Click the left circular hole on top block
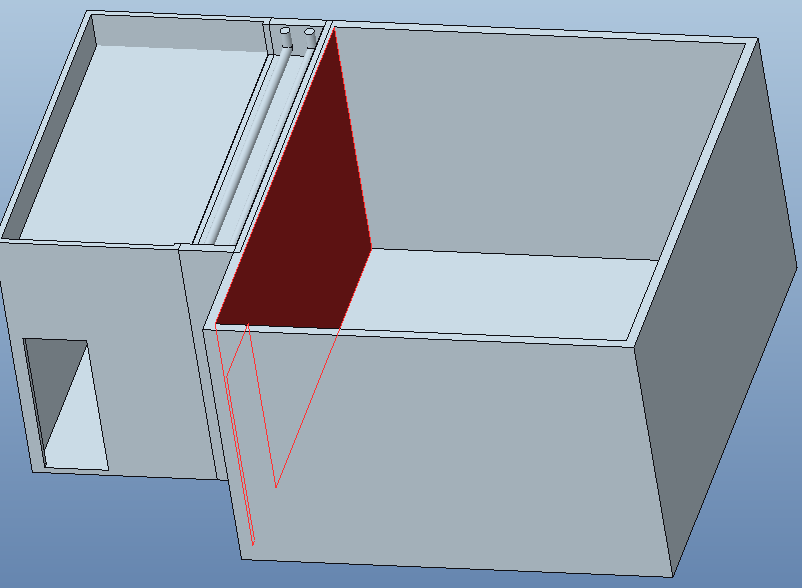Image resolution: width=802 pixels, height=588 pixels. click(x=286, y=32)
